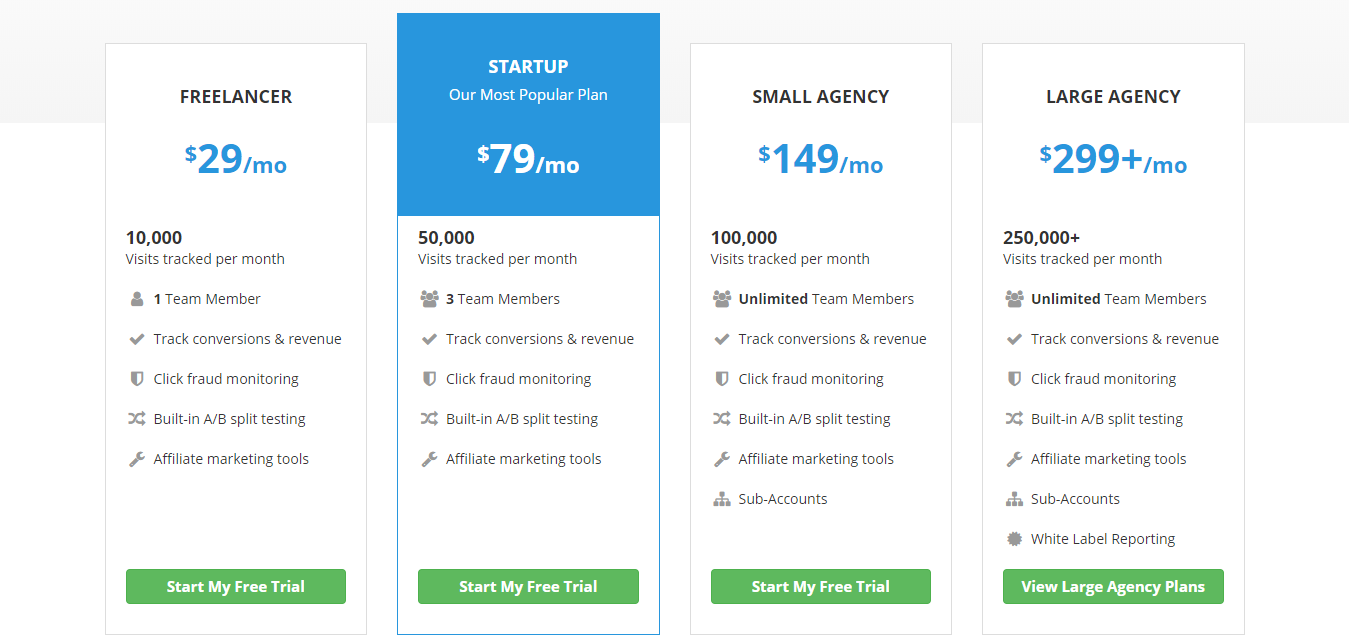1349x640 pixels.
Task: Click the sitemap Sub-Accounts icon in Large Agency plan
Action: (1014, 499)
